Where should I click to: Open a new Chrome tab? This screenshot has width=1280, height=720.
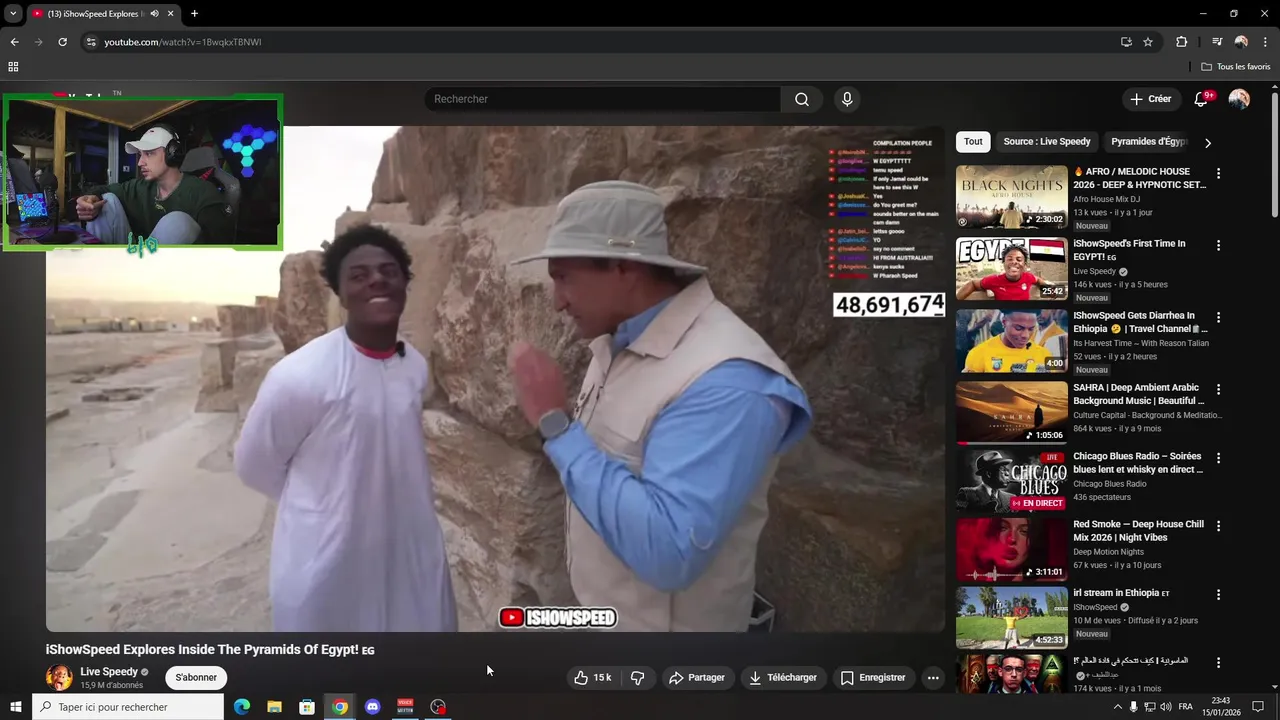coord(194,13)
